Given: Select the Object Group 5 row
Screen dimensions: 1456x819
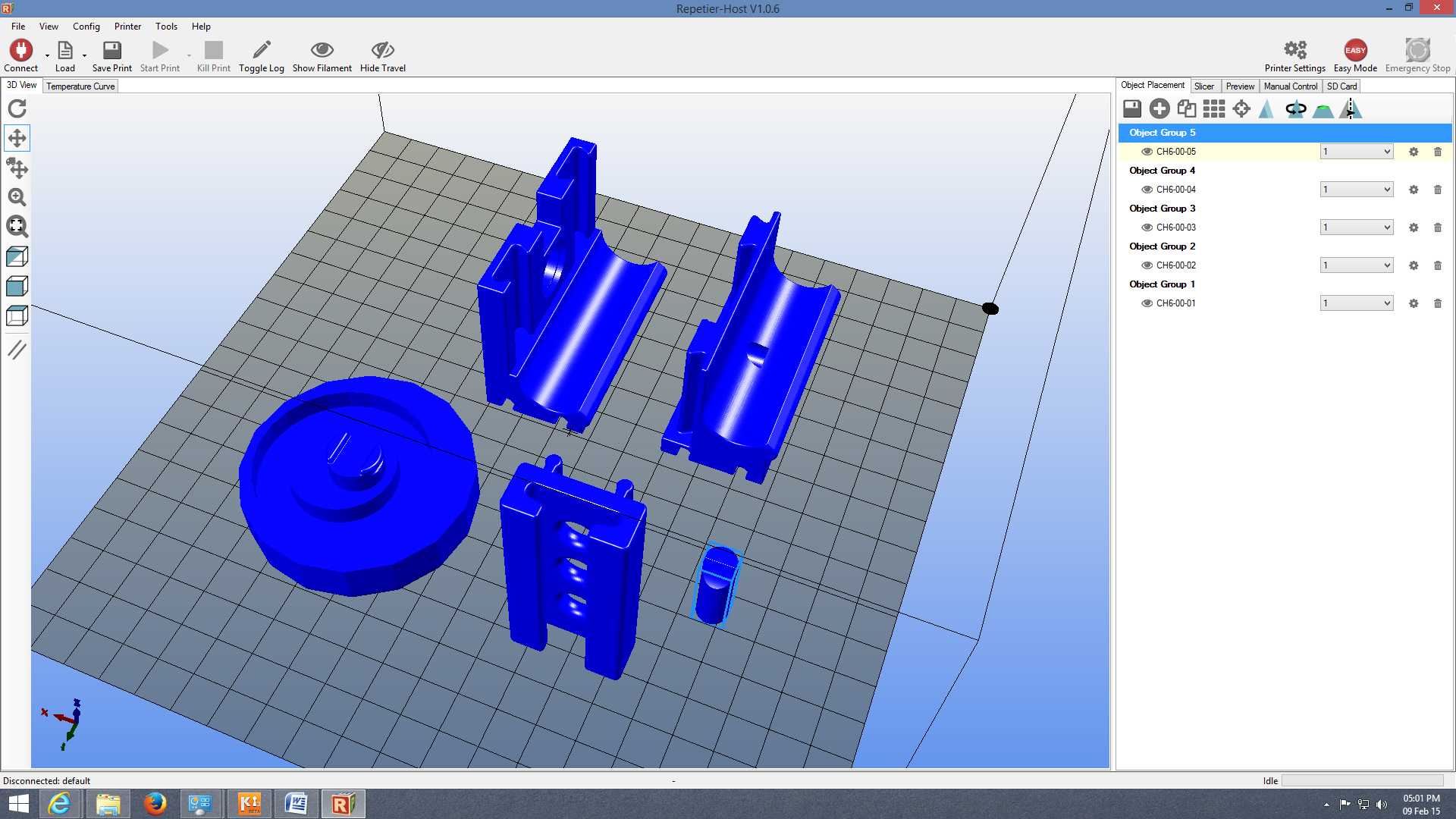Looking at the screenshot, I should click(x=1285, y=133).
